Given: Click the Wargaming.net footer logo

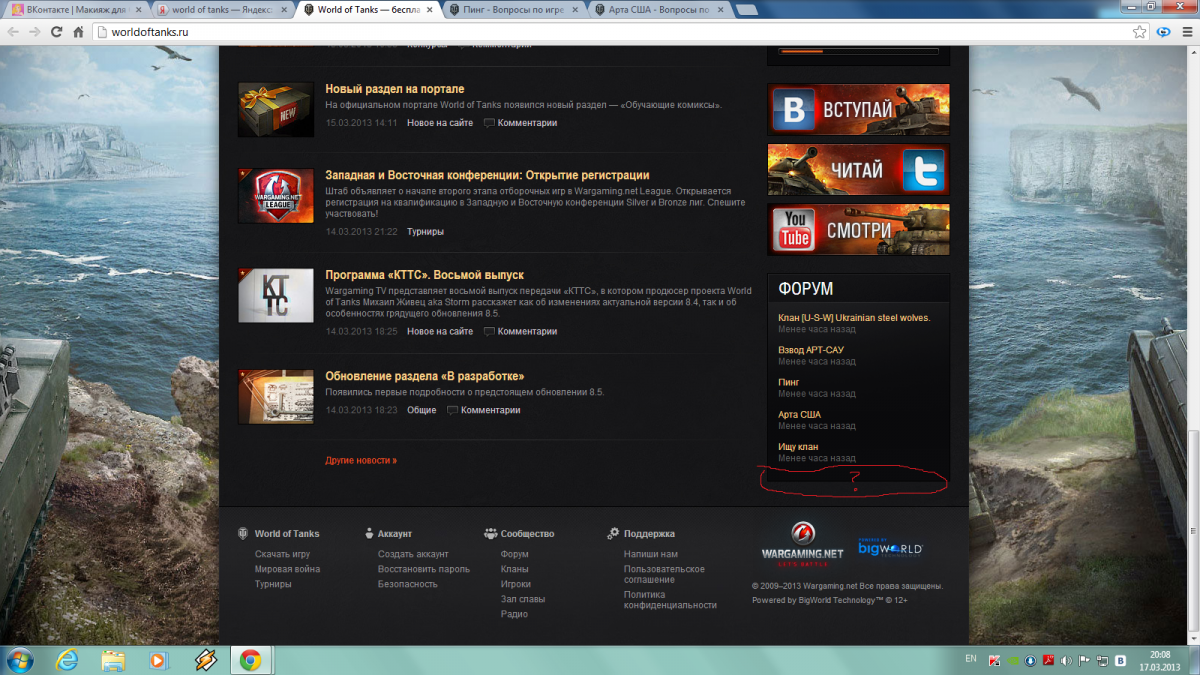Looking at the screenshot, I should (802, 544).
